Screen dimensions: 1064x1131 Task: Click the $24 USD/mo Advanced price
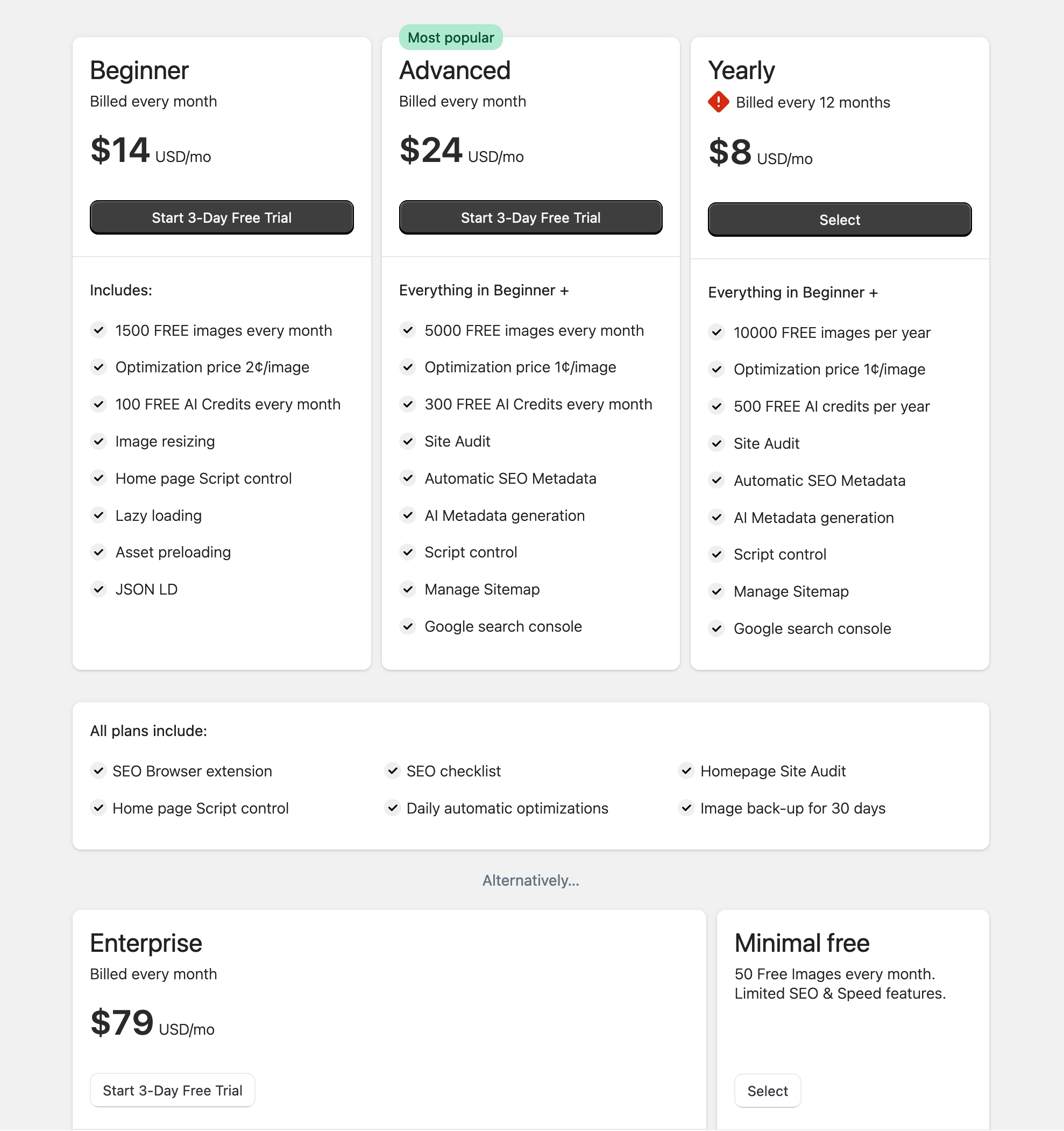(461, 151)
